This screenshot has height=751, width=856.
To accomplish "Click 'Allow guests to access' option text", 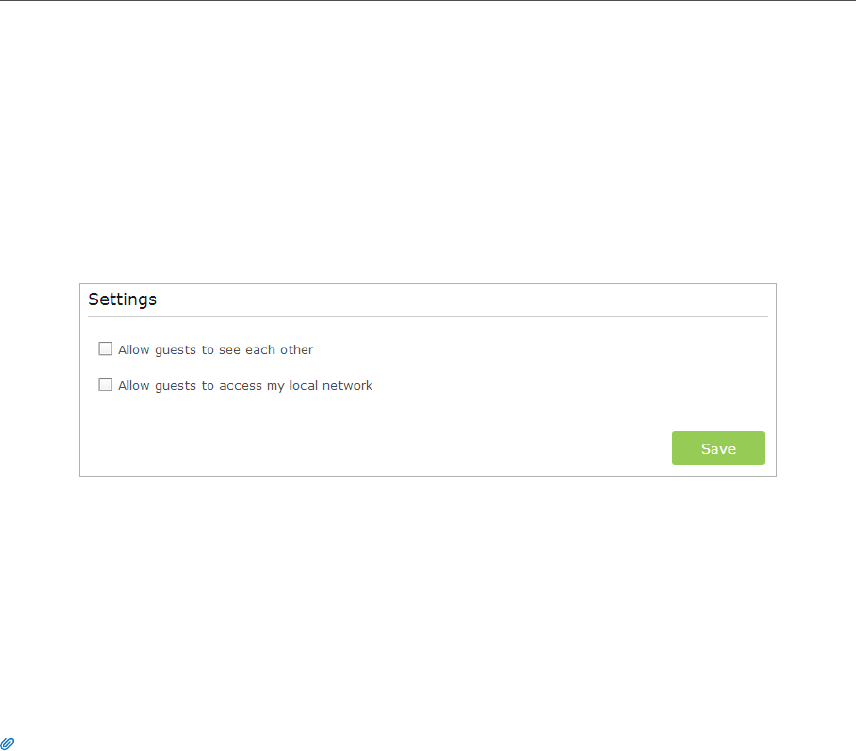I will tap(190, 386).
